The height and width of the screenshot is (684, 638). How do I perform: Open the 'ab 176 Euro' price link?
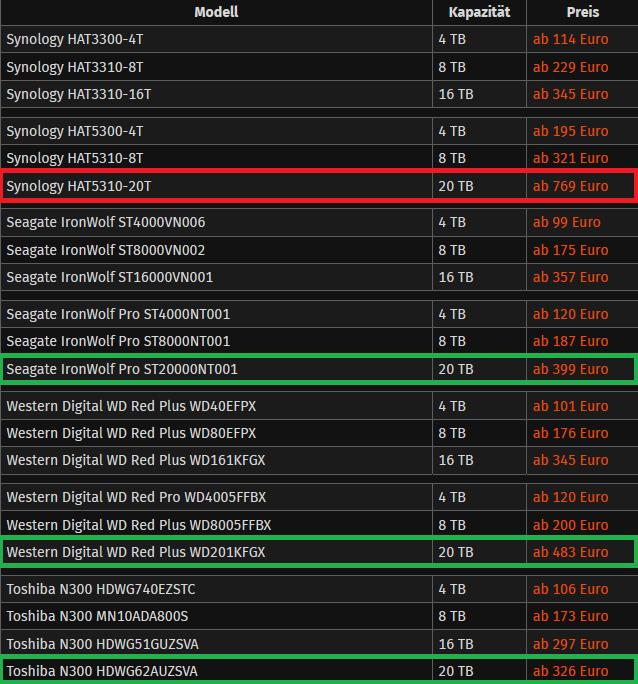pos(570,433)
